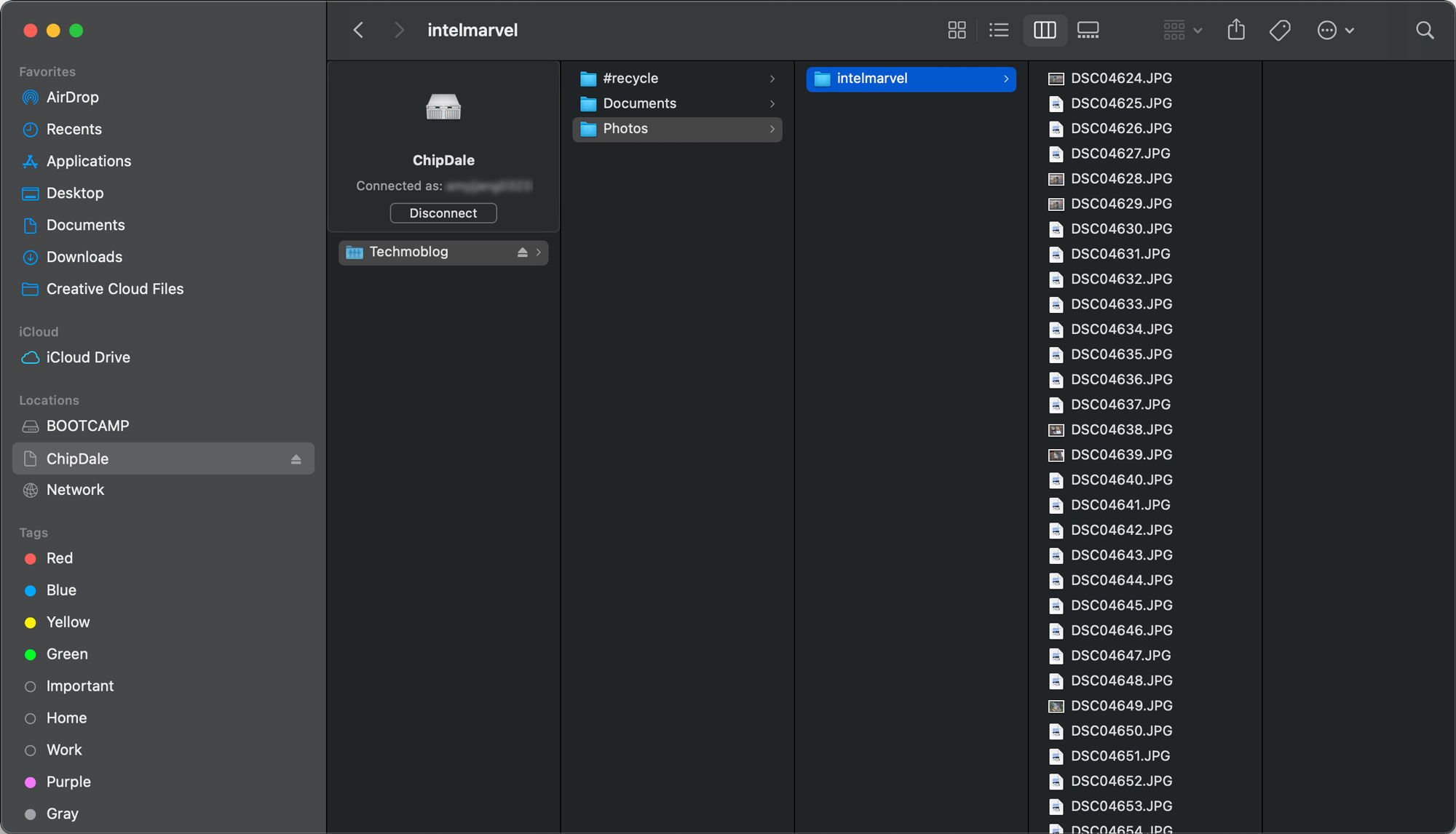Switch to list view
The image size is (1456, 834).
[x=999, y=31]
